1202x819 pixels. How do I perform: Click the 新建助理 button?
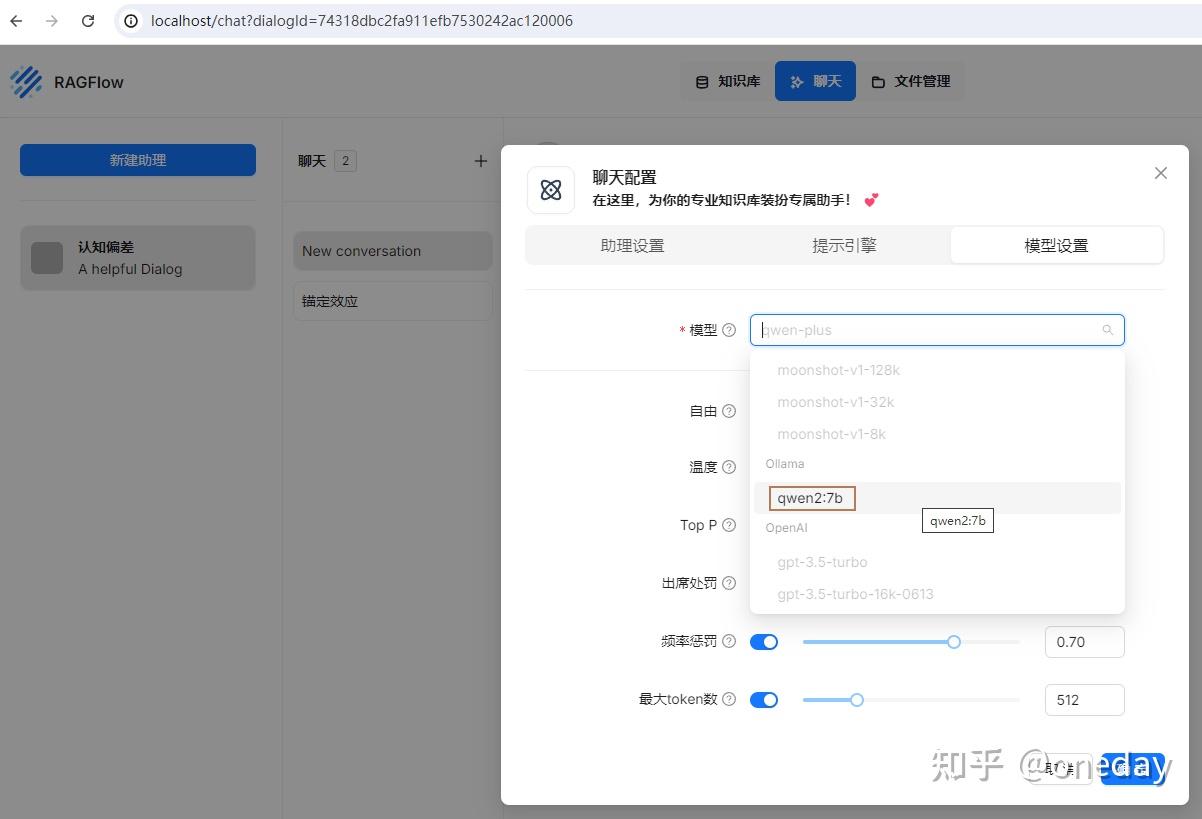pyautogui.click(x=137, y=159)
